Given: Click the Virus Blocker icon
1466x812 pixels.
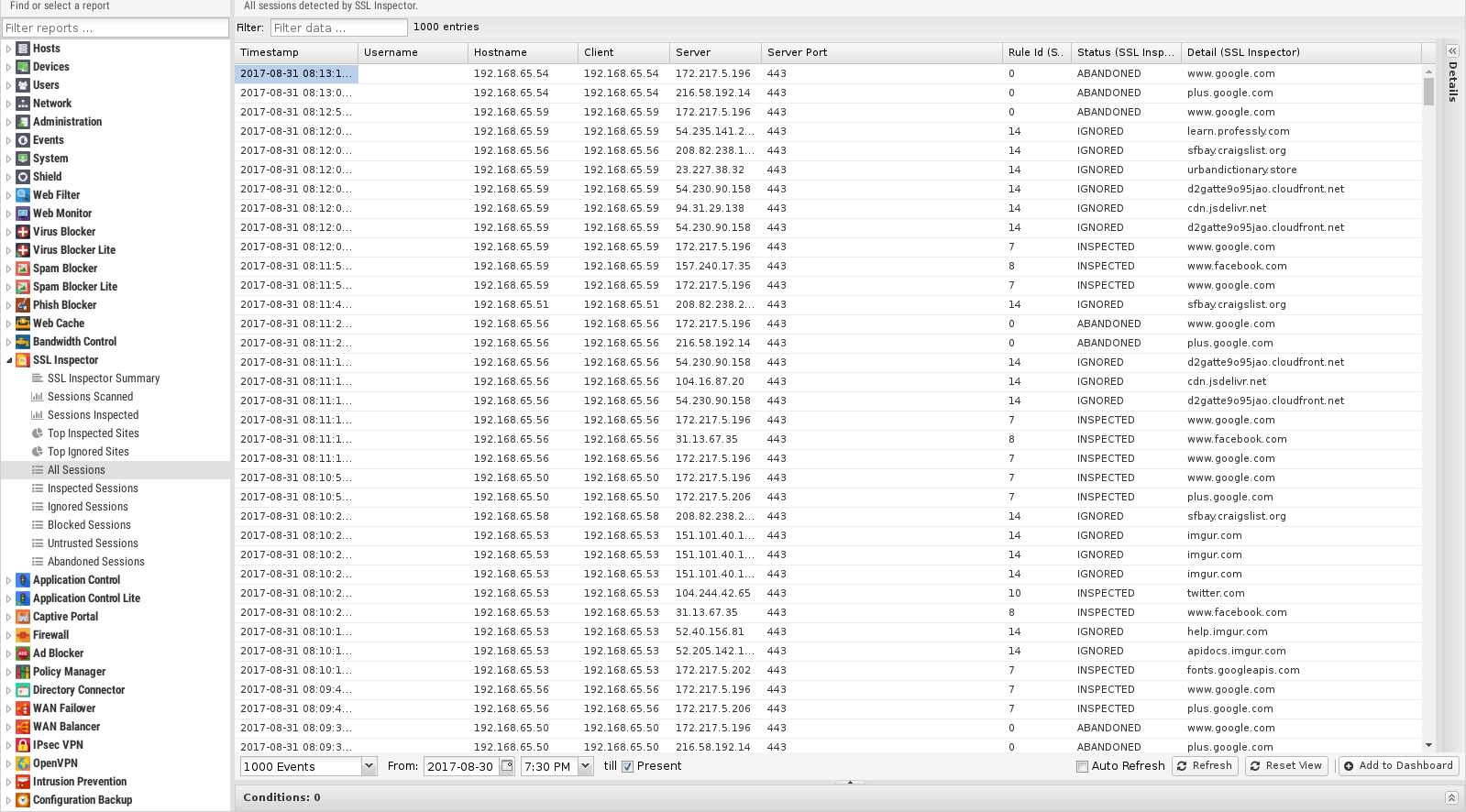Looking at the screenshot, I should click(23, 232).
